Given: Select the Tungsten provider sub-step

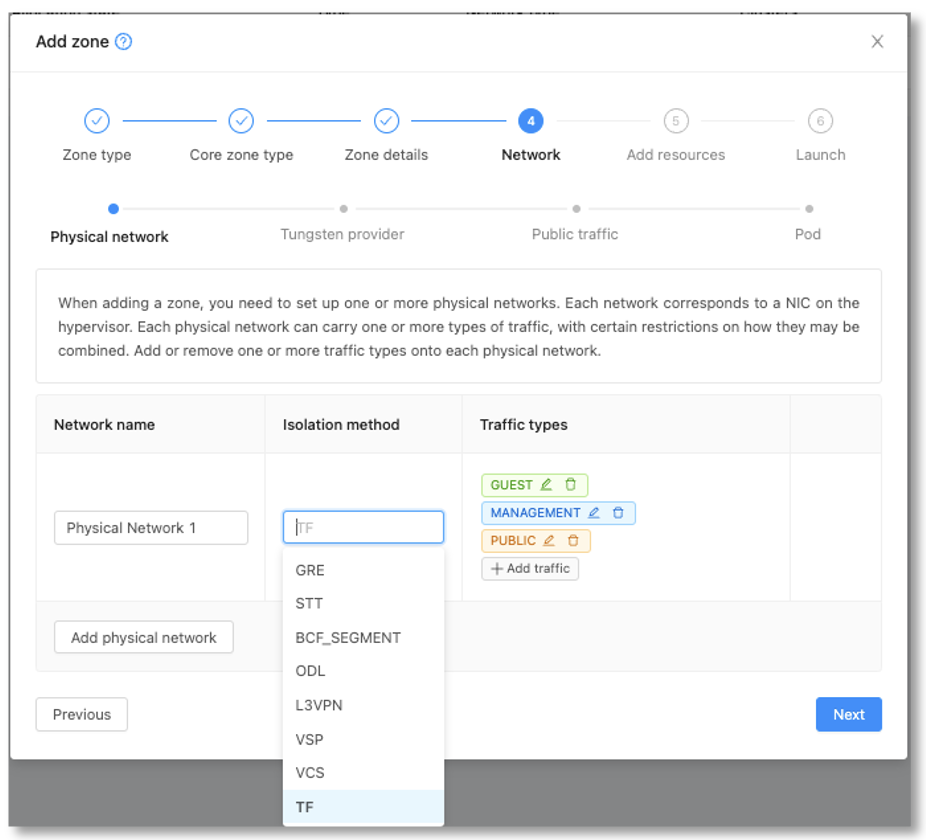Looking at the screenshot, I should point(343,234).
